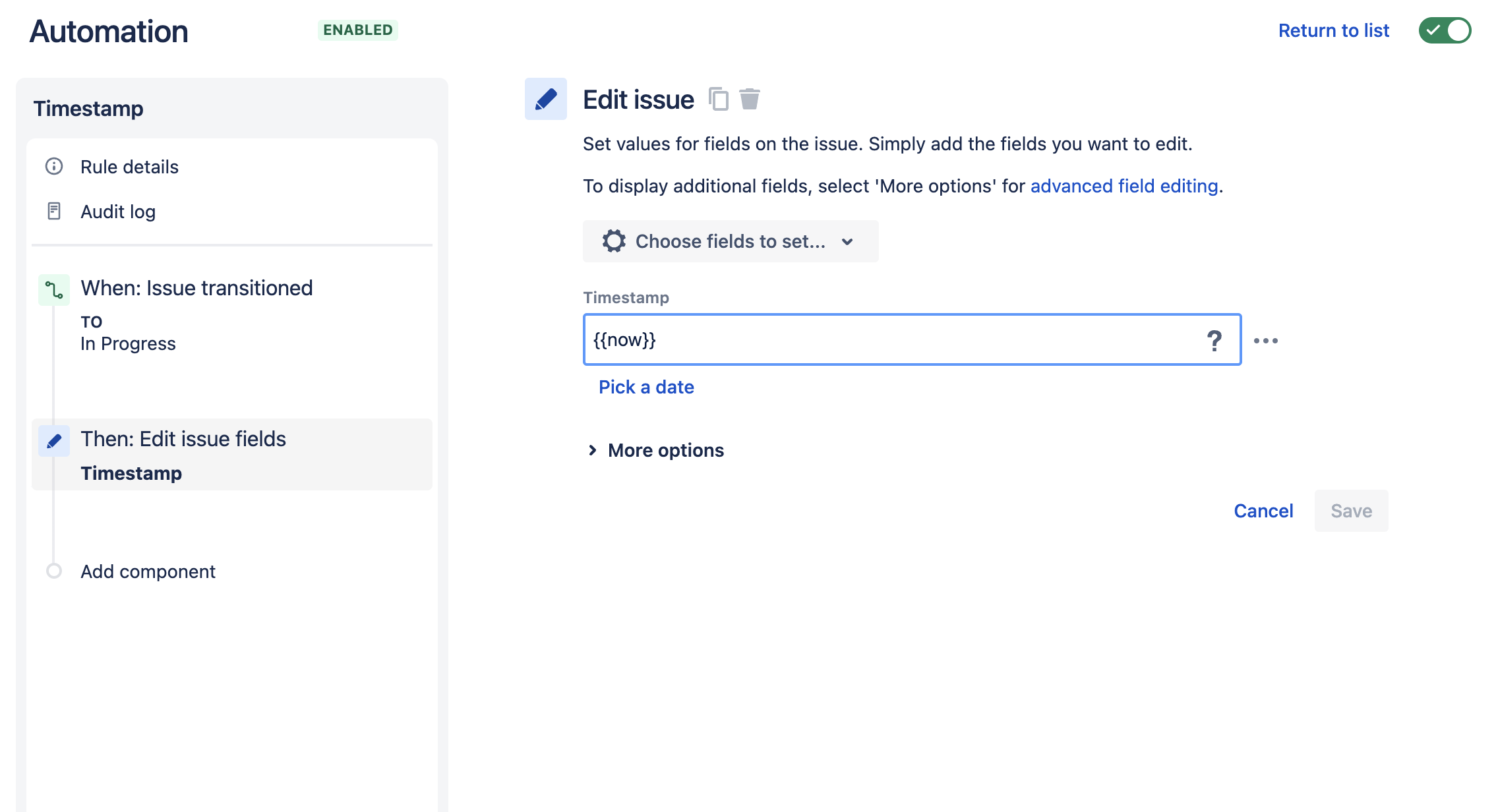Click the Cancel button
The height and width of the screenshot is (812, 1498).
(x=1263, y=511)
